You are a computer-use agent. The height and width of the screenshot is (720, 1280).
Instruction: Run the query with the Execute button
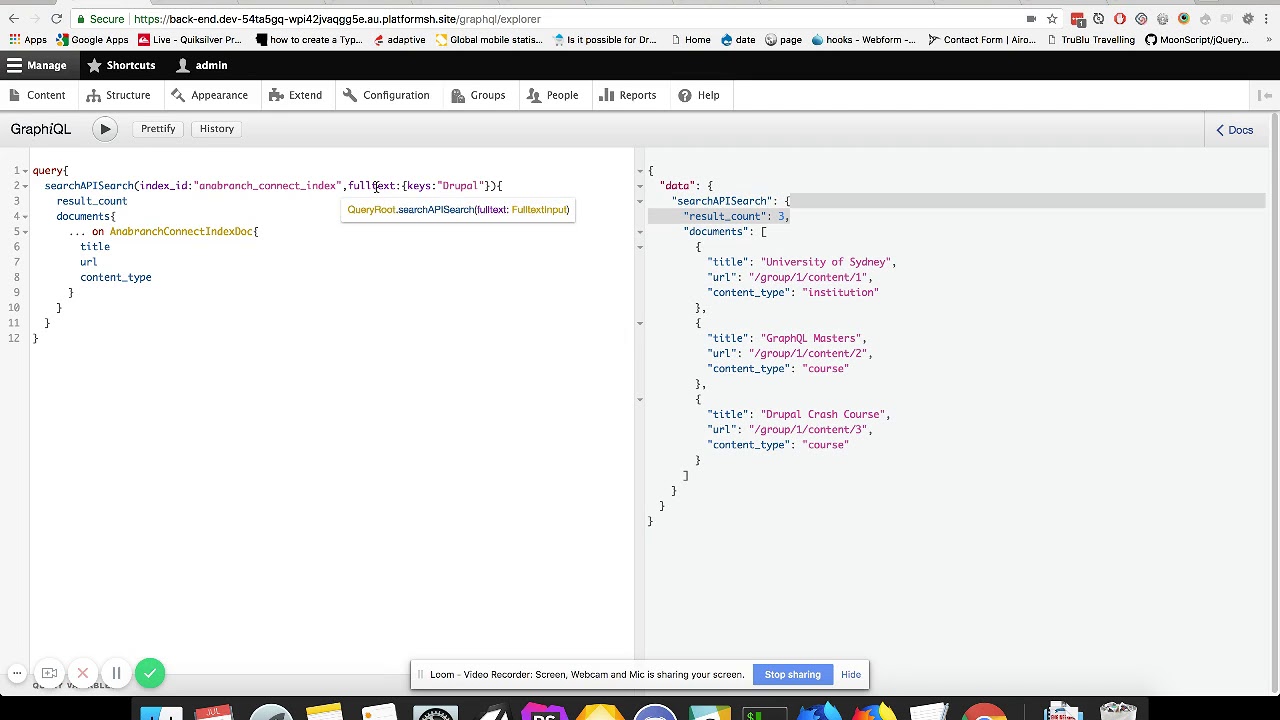pos(105,129)
